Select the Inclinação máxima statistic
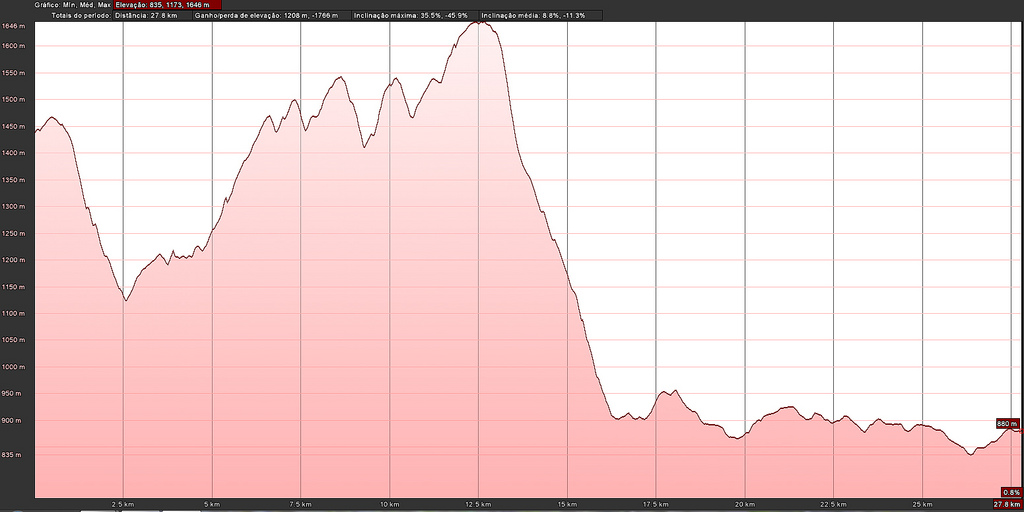 [x=410, y=16]
